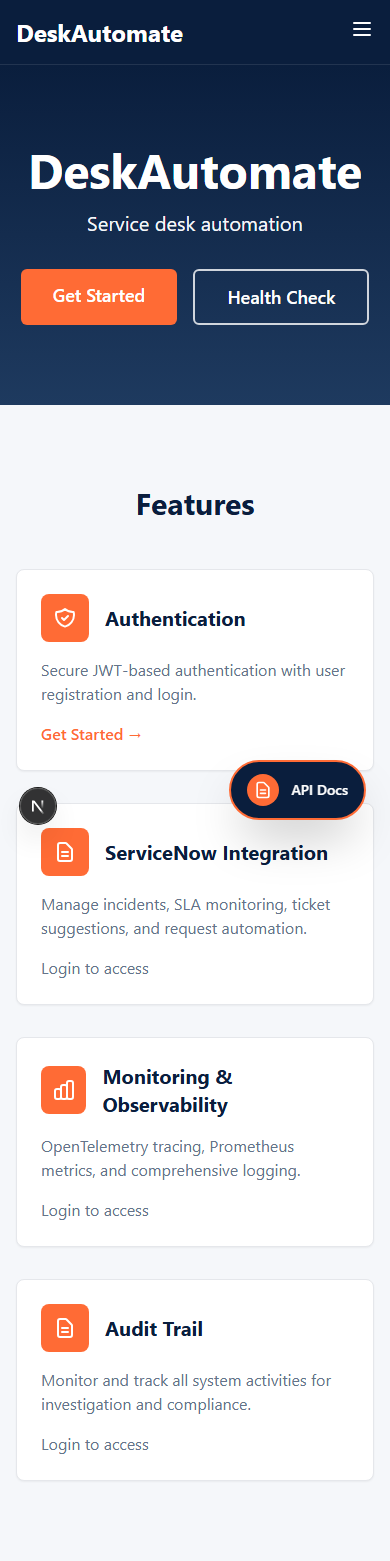Open the Health Check button
390x1561 pixels.
point(281,297)
